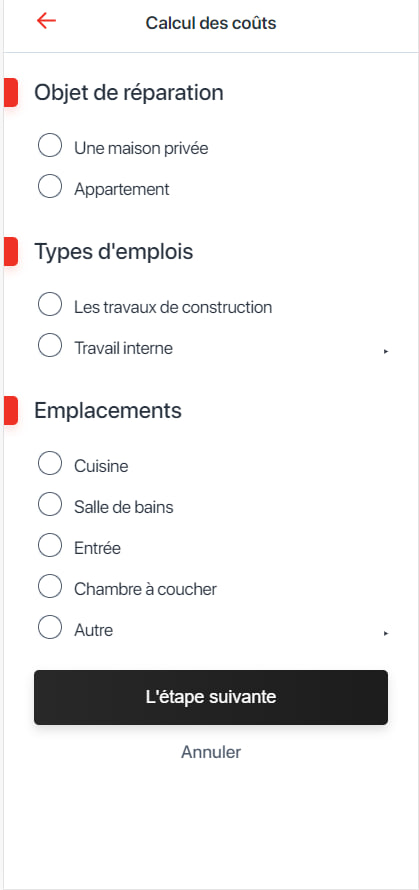The height and width of the screenshot is (890, 419).
Task: Click the red marker beside Types d'emplois
Action: (x=11, y=251)
